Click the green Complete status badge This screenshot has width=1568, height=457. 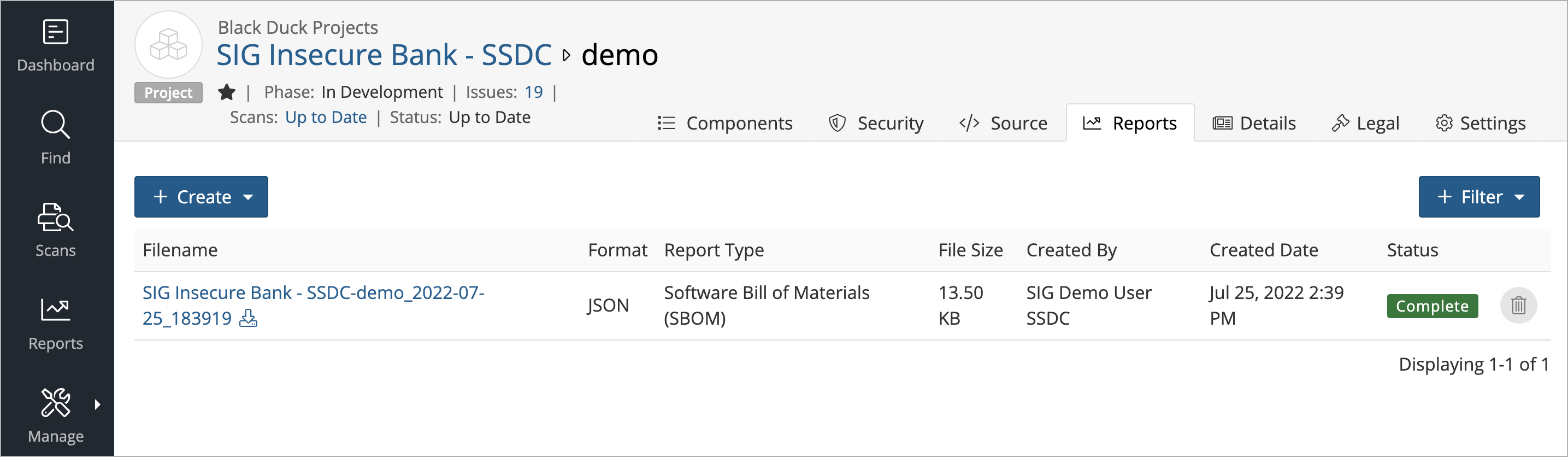1431,306
